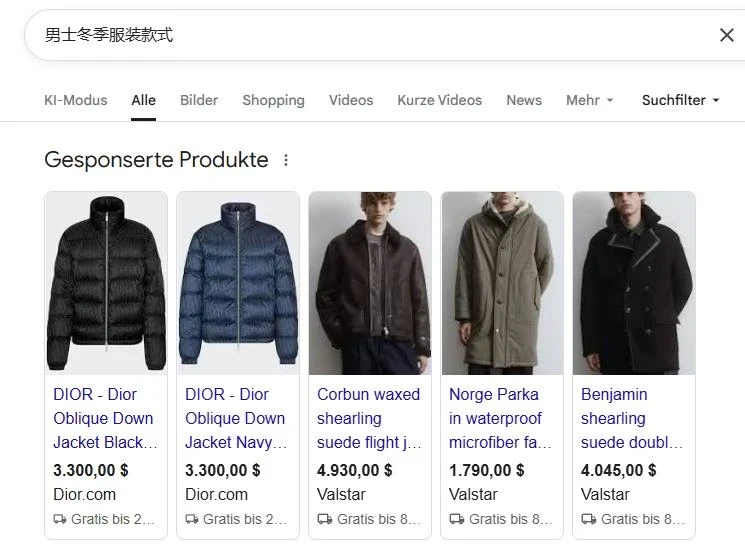
Task: Open the Benjamin shearling suede link
Action: (x=632, y=418)
